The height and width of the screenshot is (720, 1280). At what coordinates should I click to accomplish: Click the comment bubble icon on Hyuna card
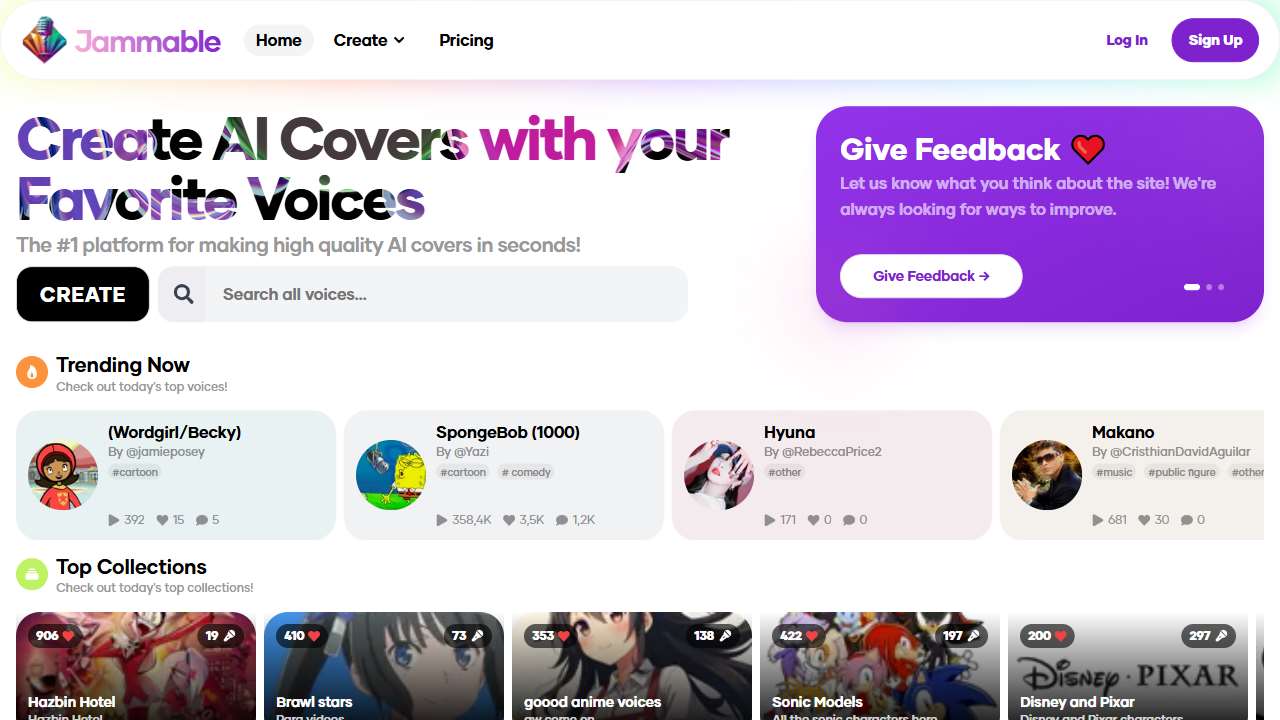click(849, 520)
